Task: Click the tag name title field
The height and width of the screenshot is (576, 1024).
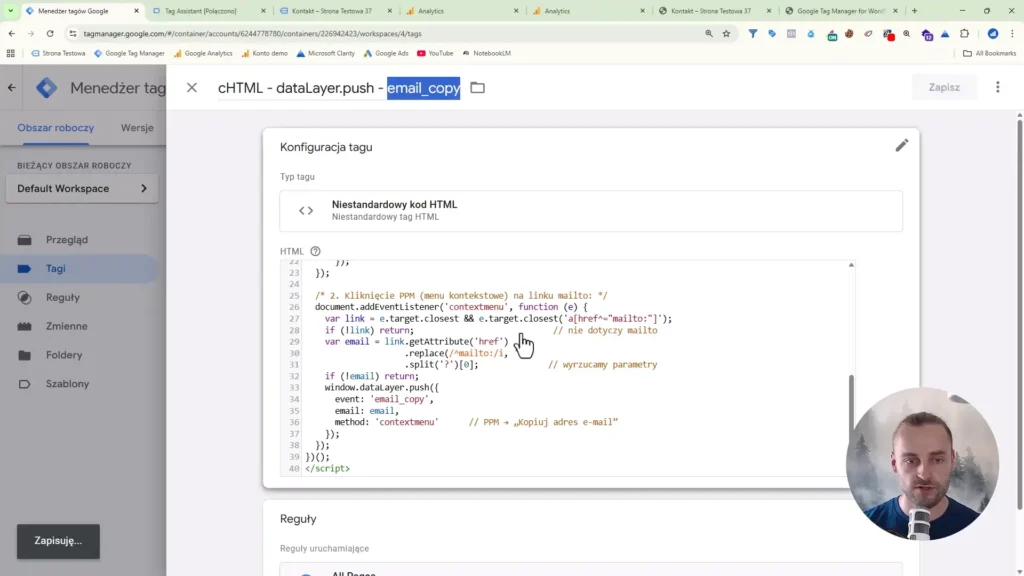Action: 339,88
